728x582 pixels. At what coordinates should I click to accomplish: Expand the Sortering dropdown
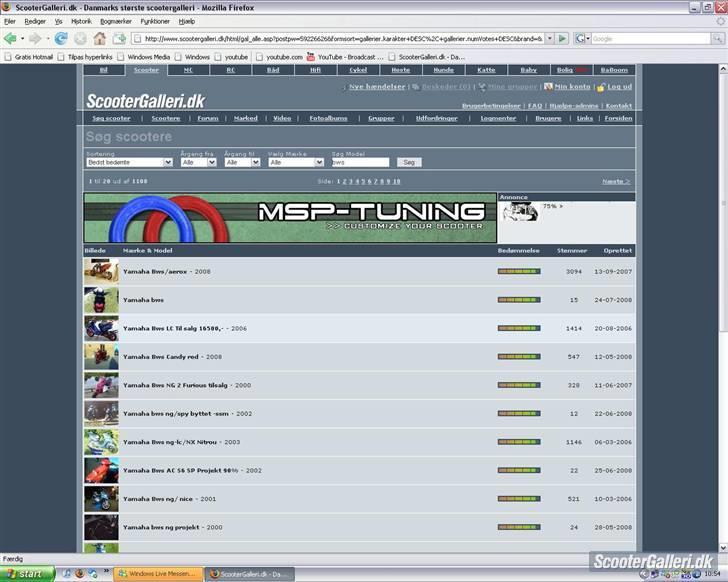coord(130,162)
